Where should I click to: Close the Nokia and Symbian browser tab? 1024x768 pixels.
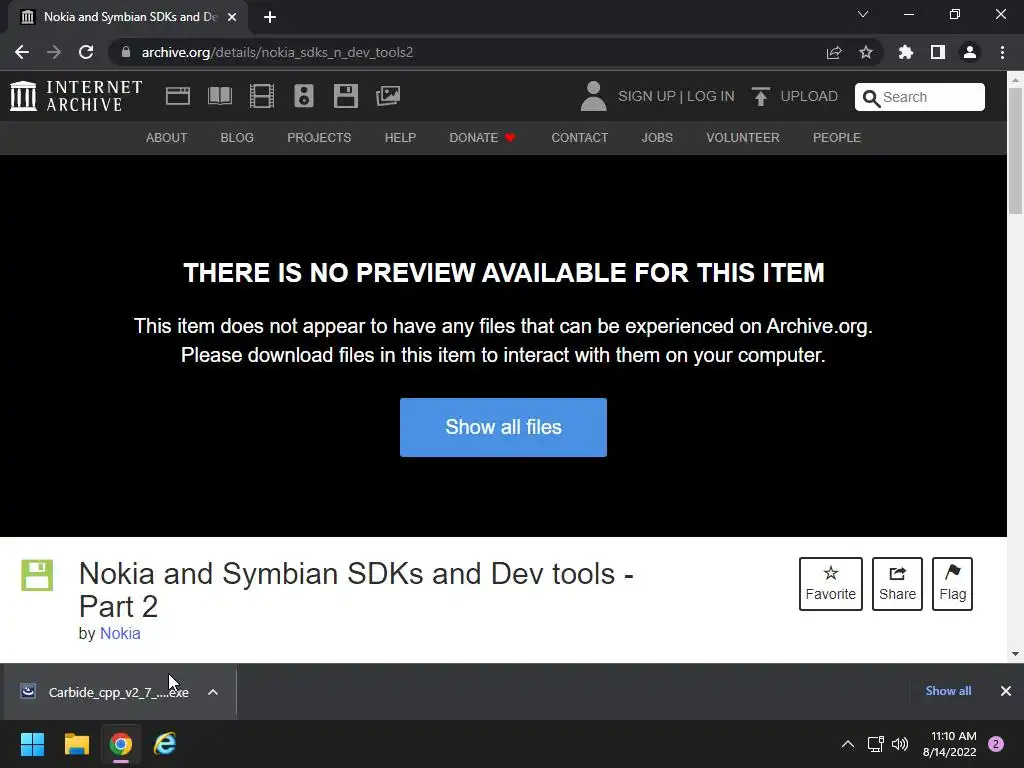coord(232,18)
